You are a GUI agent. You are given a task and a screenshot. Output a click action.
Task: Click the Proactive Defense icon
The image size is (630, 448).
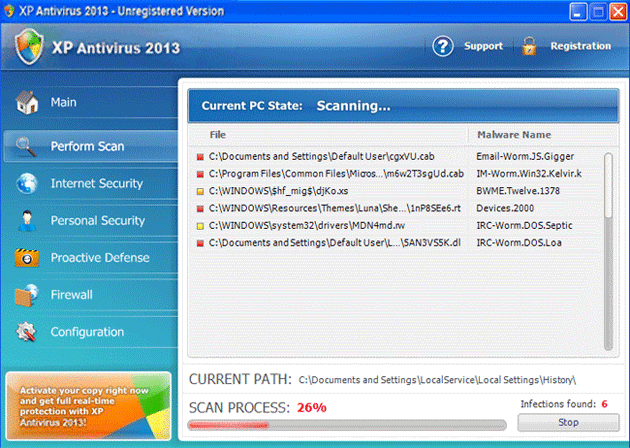click(x=27, y=258)
